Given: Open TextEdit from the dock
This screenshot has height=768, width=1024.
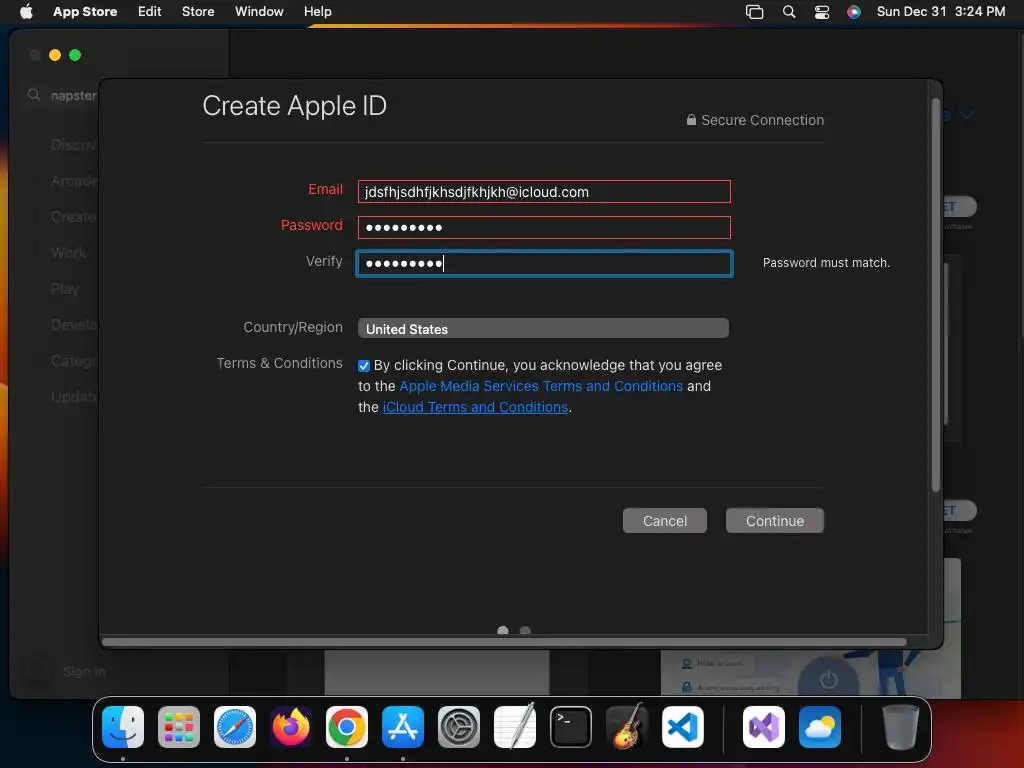Looking at the screenshot, I should coord(515,727).
